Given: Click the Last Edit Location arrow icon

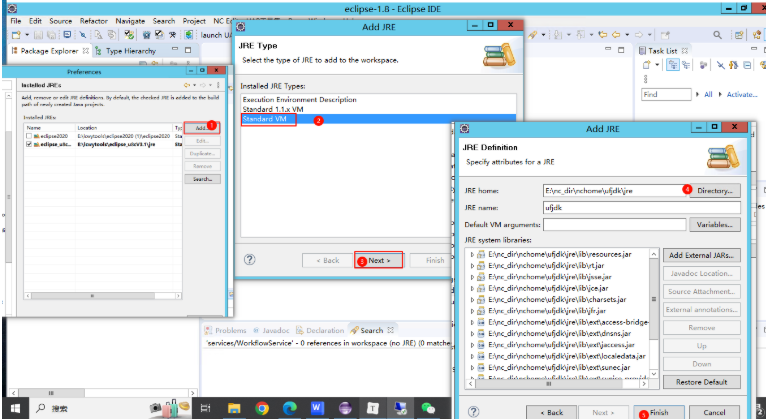Looking at the screenshot, I should coord(603,35).
